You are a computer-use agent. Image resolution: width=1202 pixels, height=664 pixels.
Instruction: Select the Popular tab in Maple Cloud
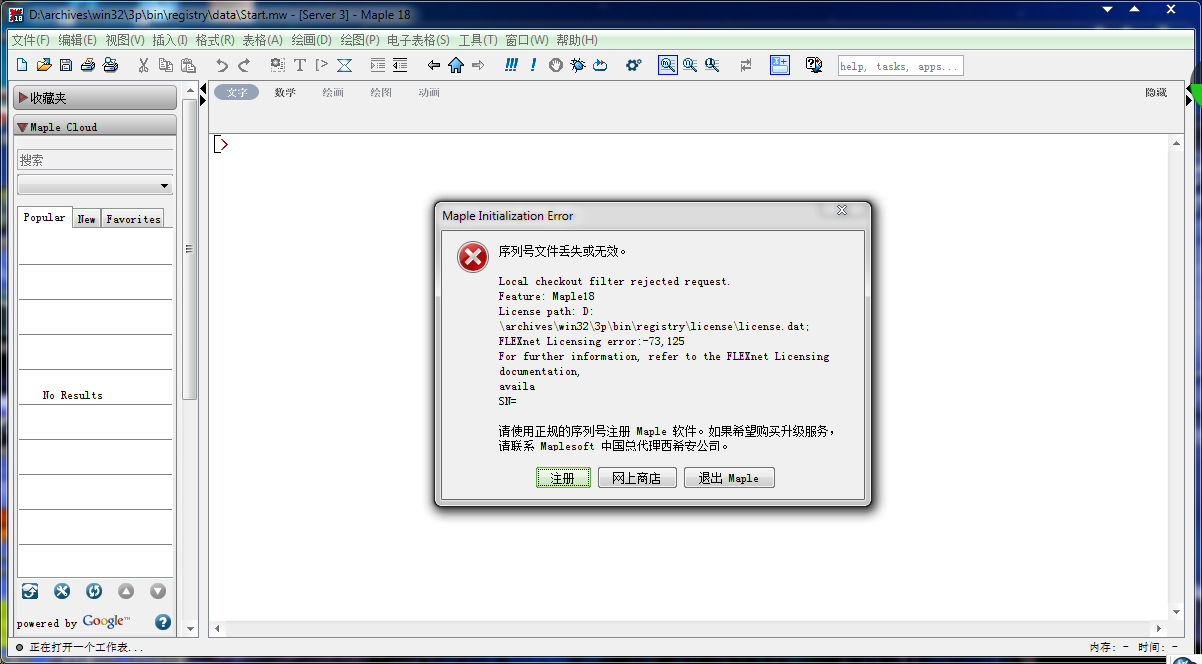click(45, 218)
